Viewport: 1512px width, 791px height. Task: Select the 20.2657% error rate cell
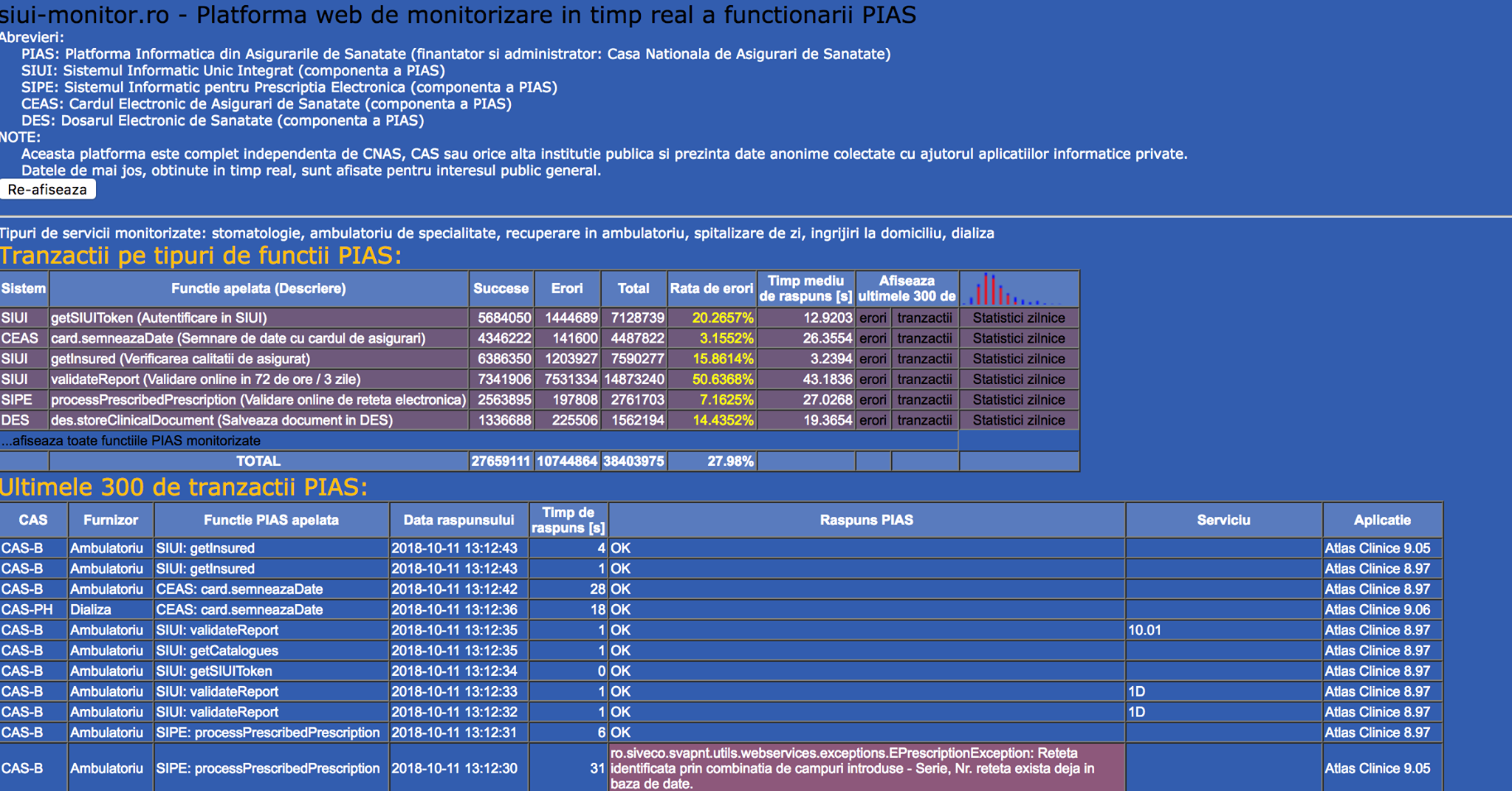(712, 318)
